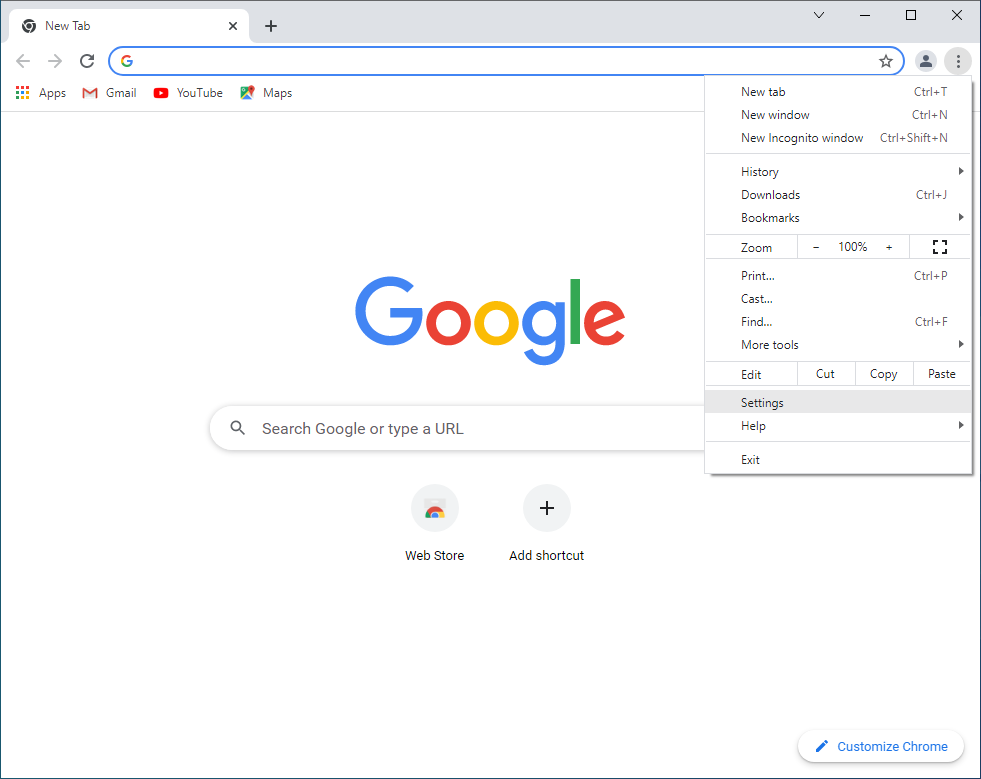Open the Gmail bookmark
Image resolution: width=981 pixels, height=779 pixels.
pos(109,93)
